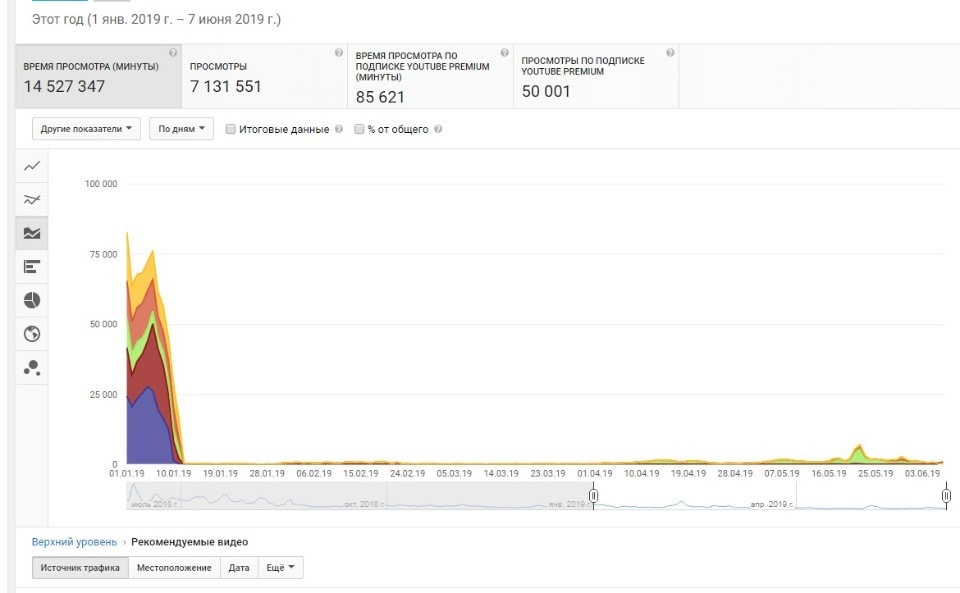This screenshot has height=593, width=960.
Task: Open the interactive map globe icon
Action: (32, 334)
